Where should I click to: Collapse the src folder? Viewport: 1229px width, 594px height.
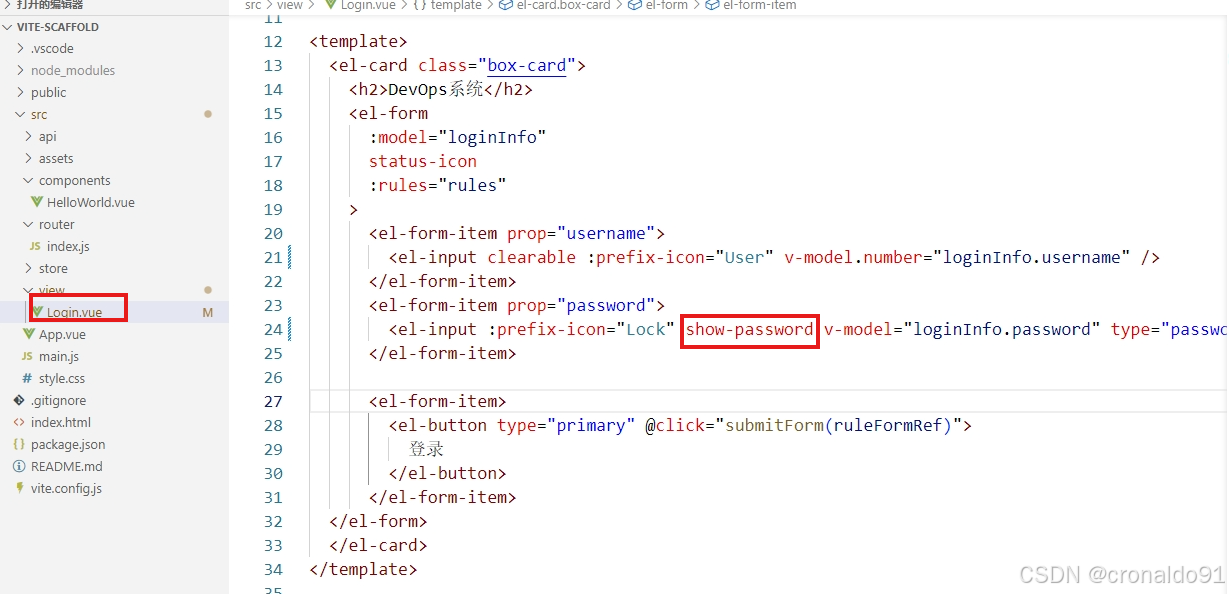pos(21,114)
